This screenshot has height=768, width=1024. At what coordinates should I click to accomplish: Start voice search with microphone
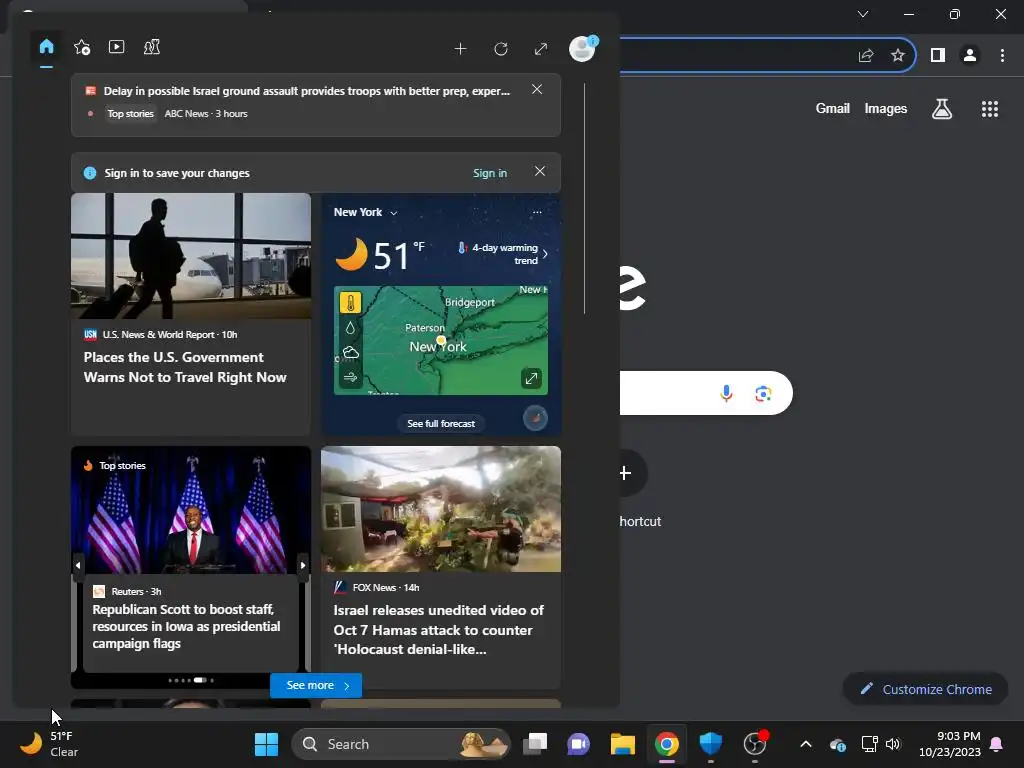[726, 393]
